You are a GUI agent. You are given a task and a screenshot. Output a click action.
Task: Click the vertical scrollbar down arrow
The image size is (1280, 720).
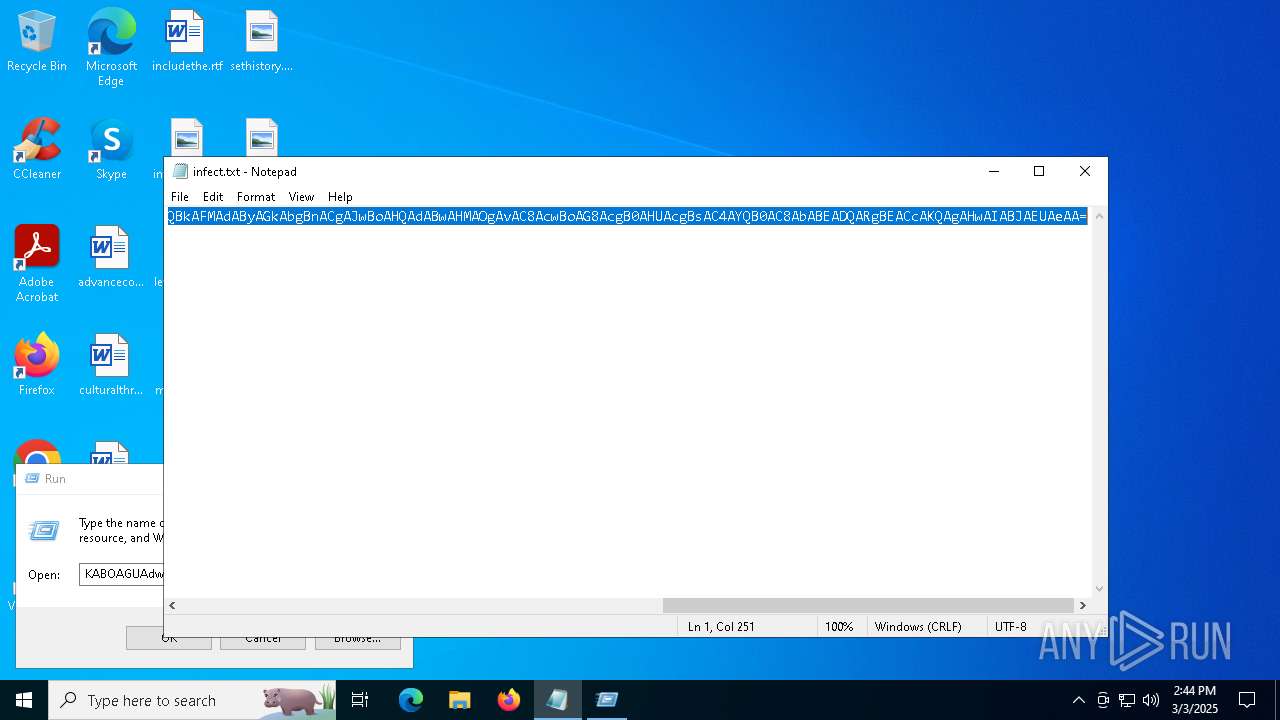(1099, 589)
